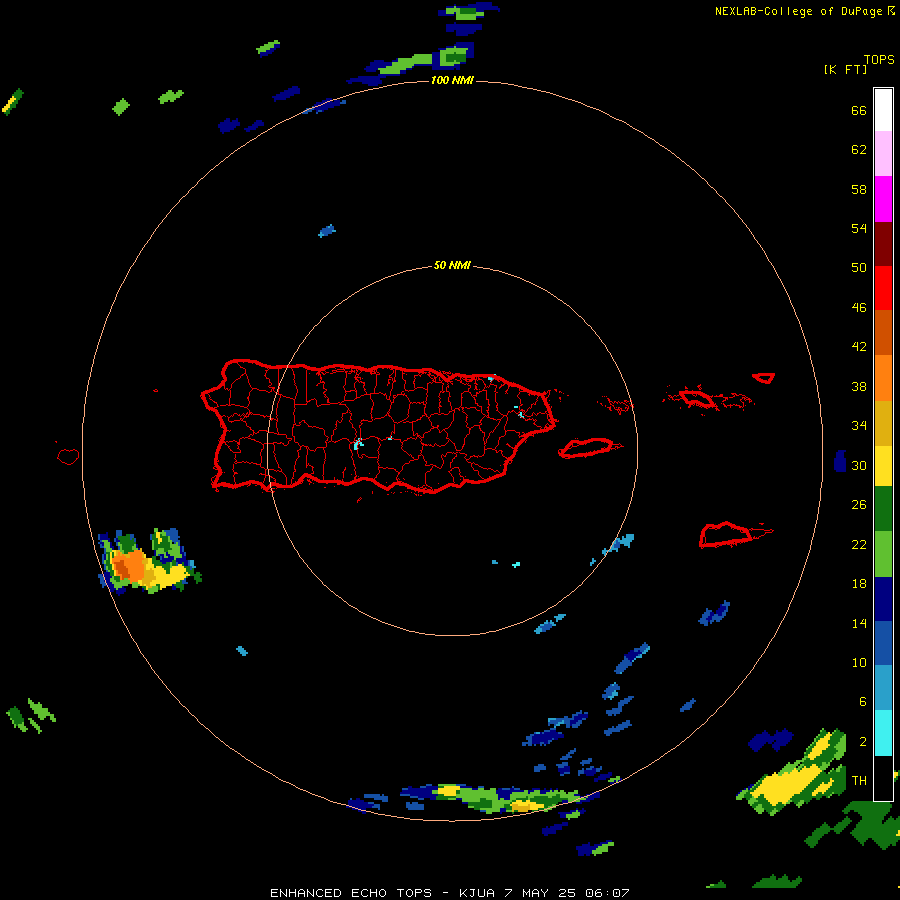Click the "34" legend value
900x900 pixels.
pos(859,426)
